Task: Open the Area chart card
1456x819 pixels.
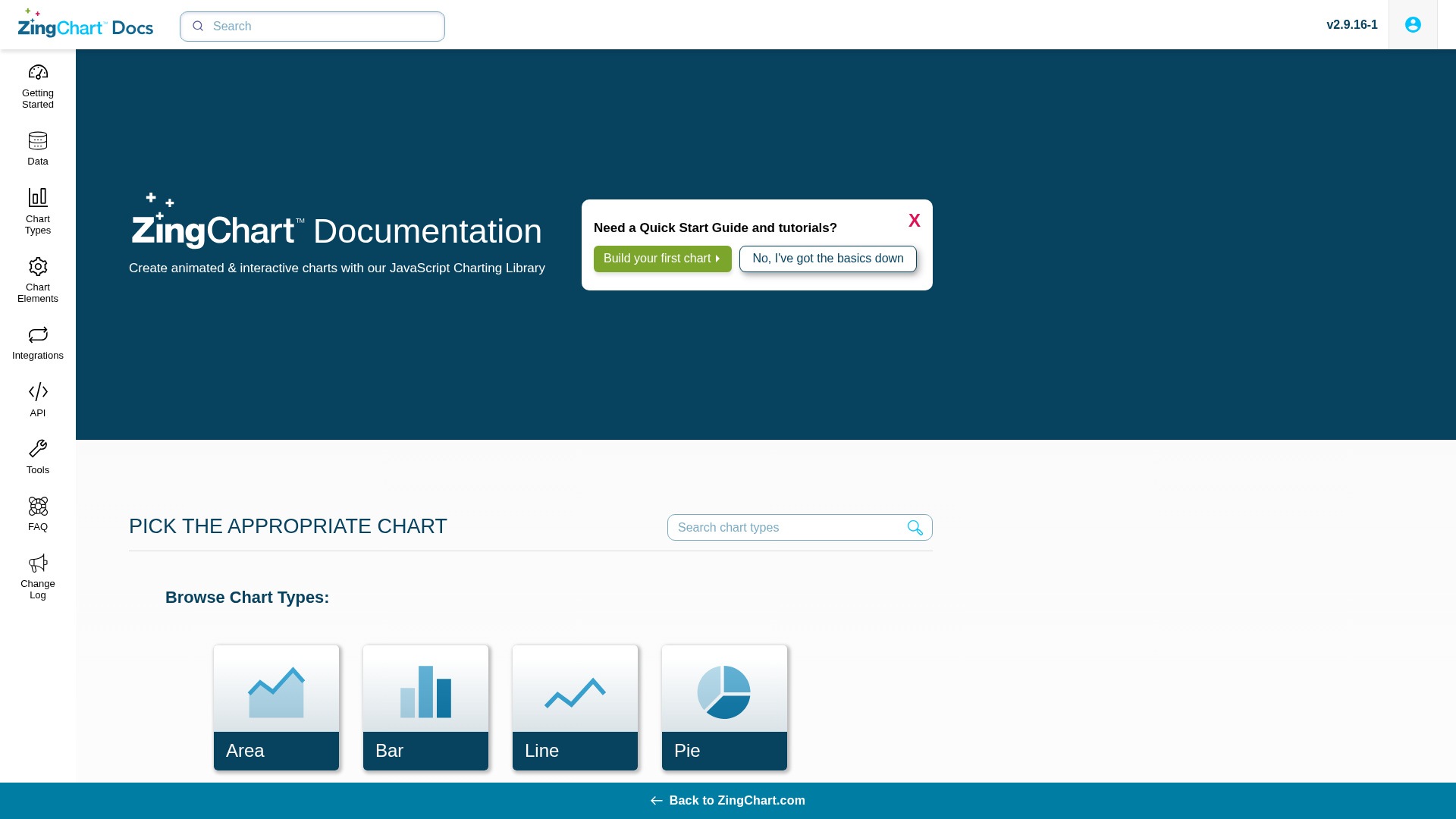Action: (276, 708)
